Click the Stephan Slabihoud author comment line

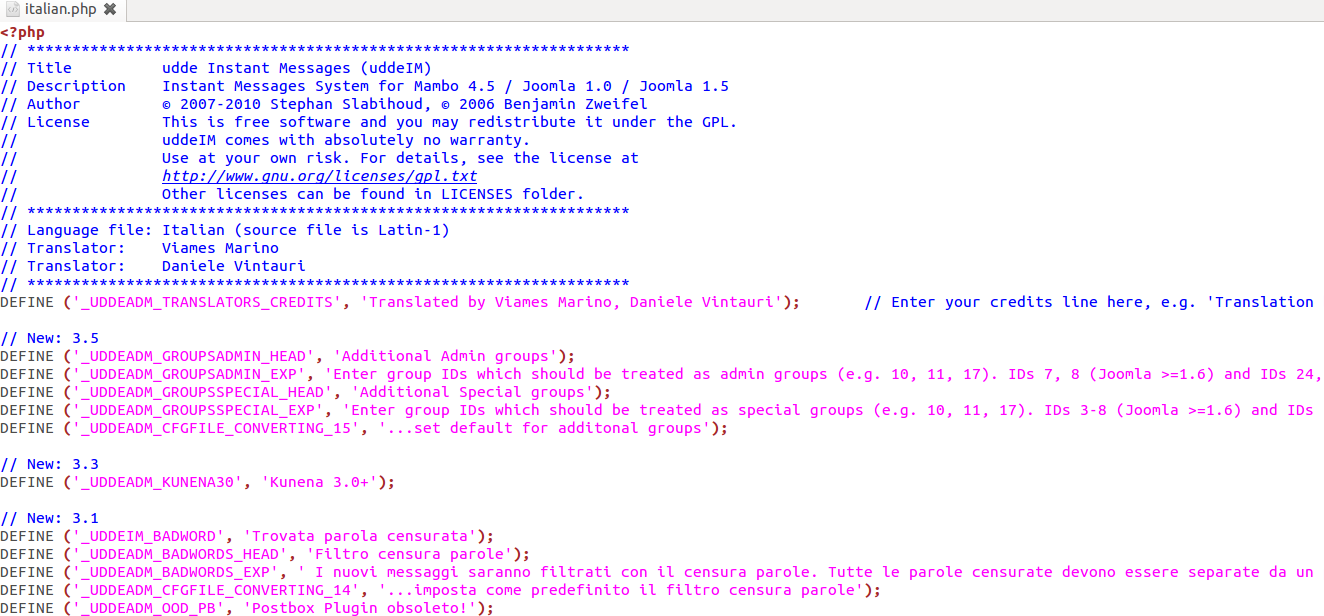click(324, 104)
